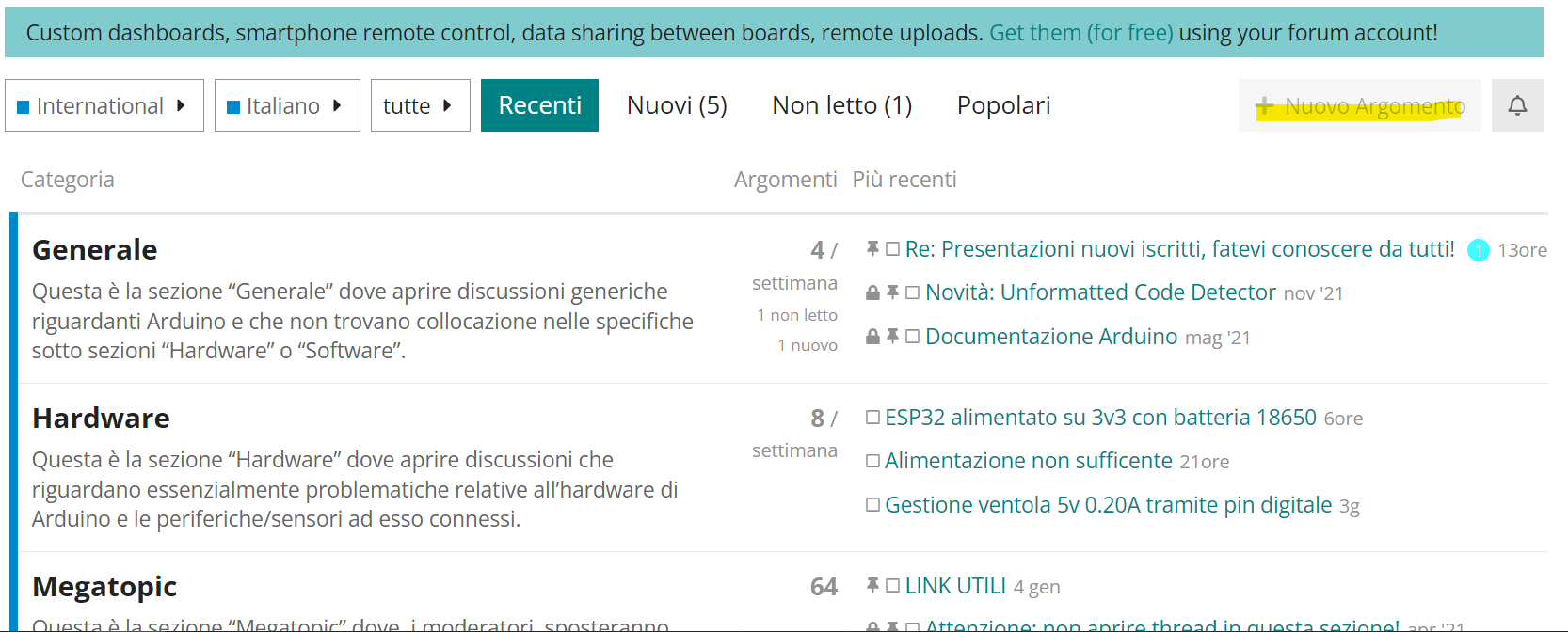Image resolution: width=1568 pixels, height=632 pixels.
Task: Tick checkbox beside Gestione ventola topic
Action: click(x=872, y=505)
